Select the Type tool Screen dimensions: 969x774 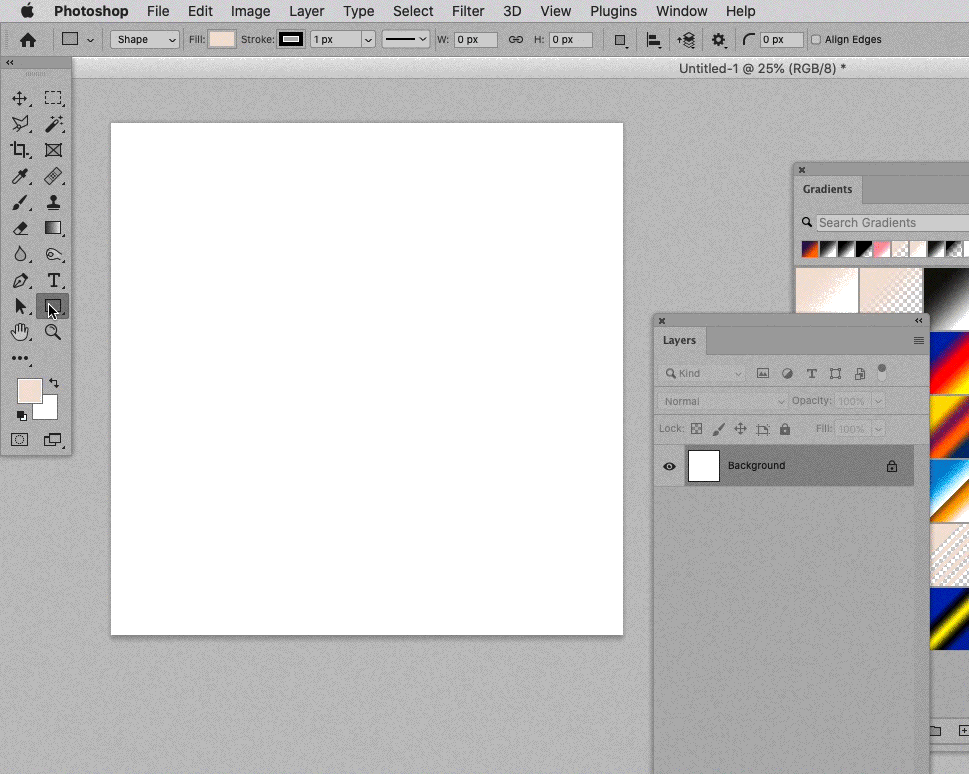(x=53, y=280)
